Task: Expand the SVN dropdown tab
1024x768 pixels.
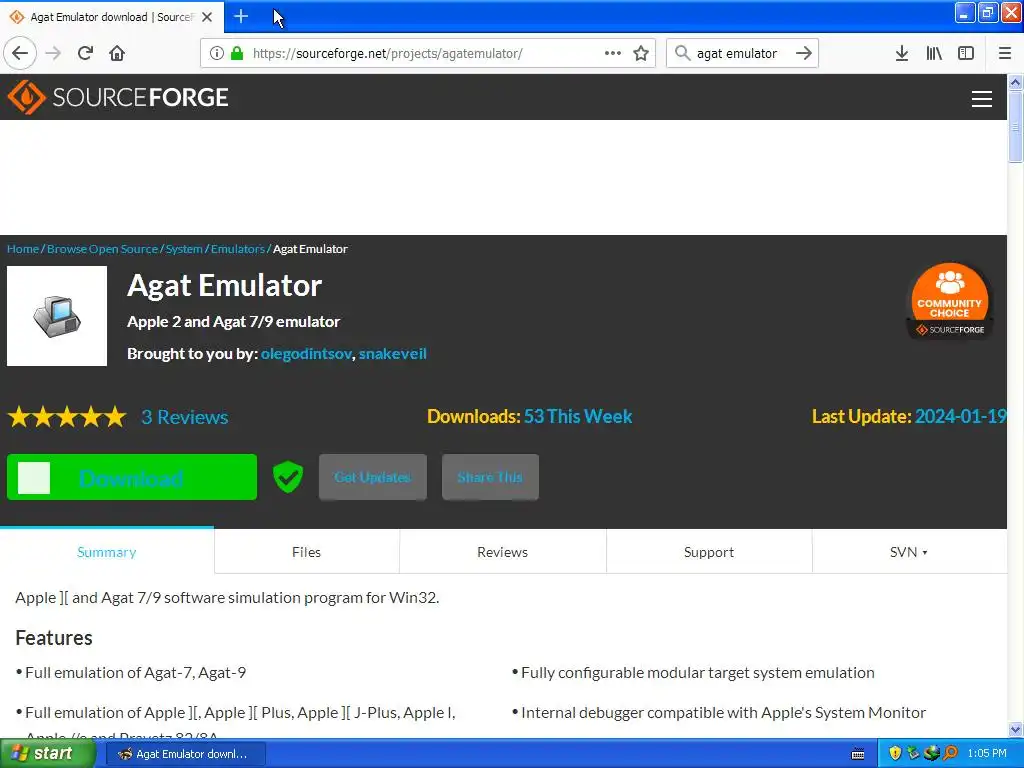Action: pos(908,552)
